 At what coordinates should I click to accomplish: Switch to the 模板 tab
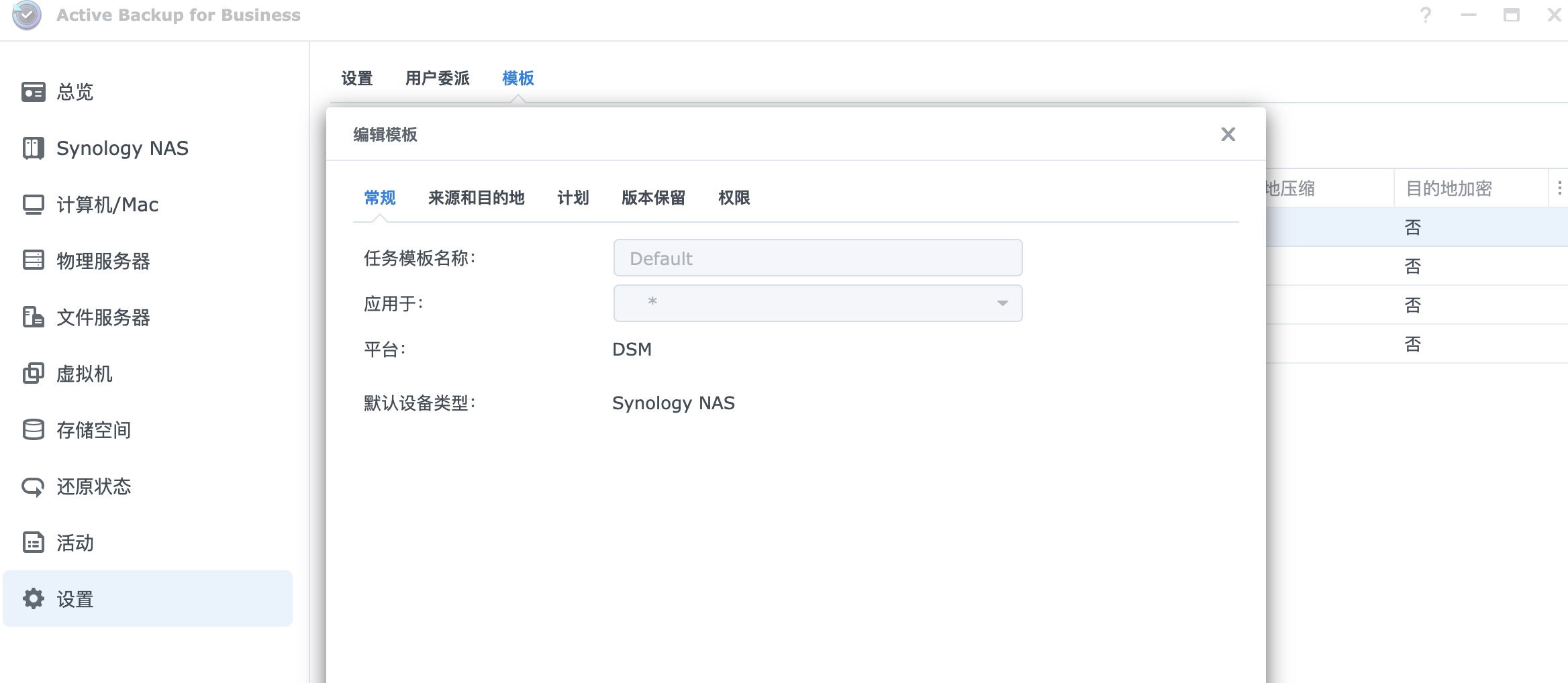tap(518, 78)
